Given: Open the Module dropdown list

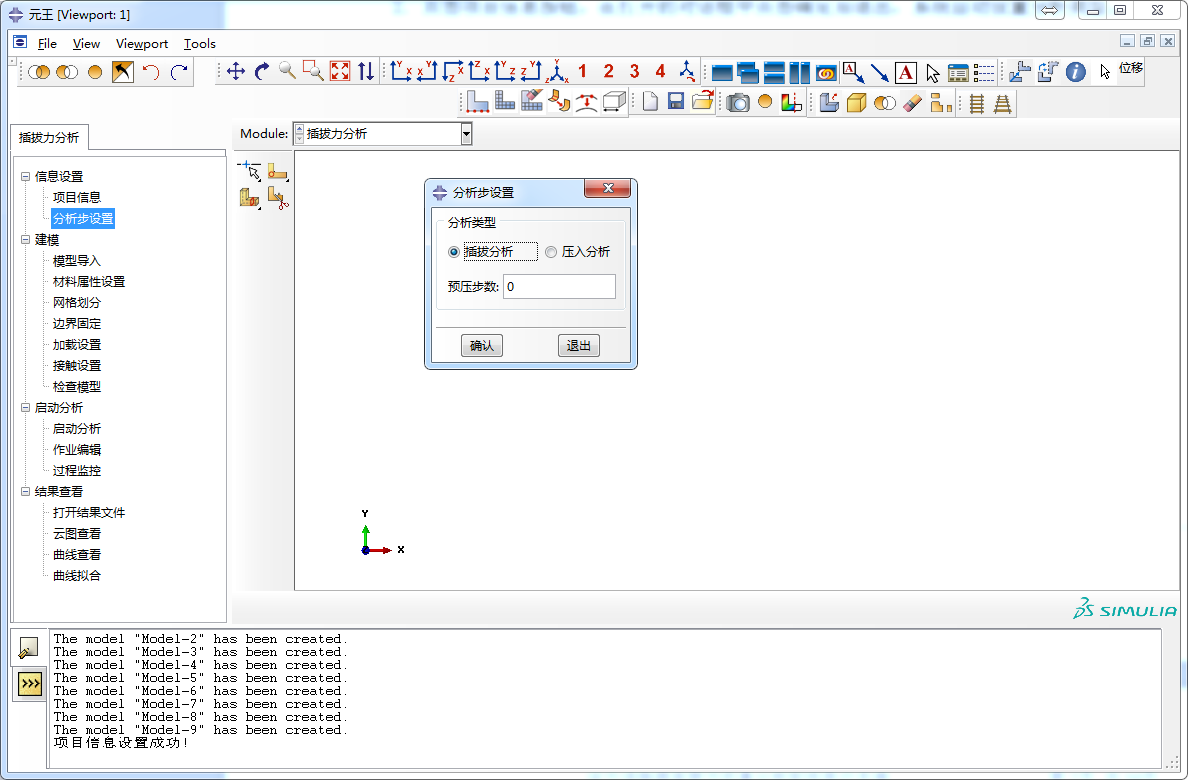Looking at the screenshot, I should [466, 134].
